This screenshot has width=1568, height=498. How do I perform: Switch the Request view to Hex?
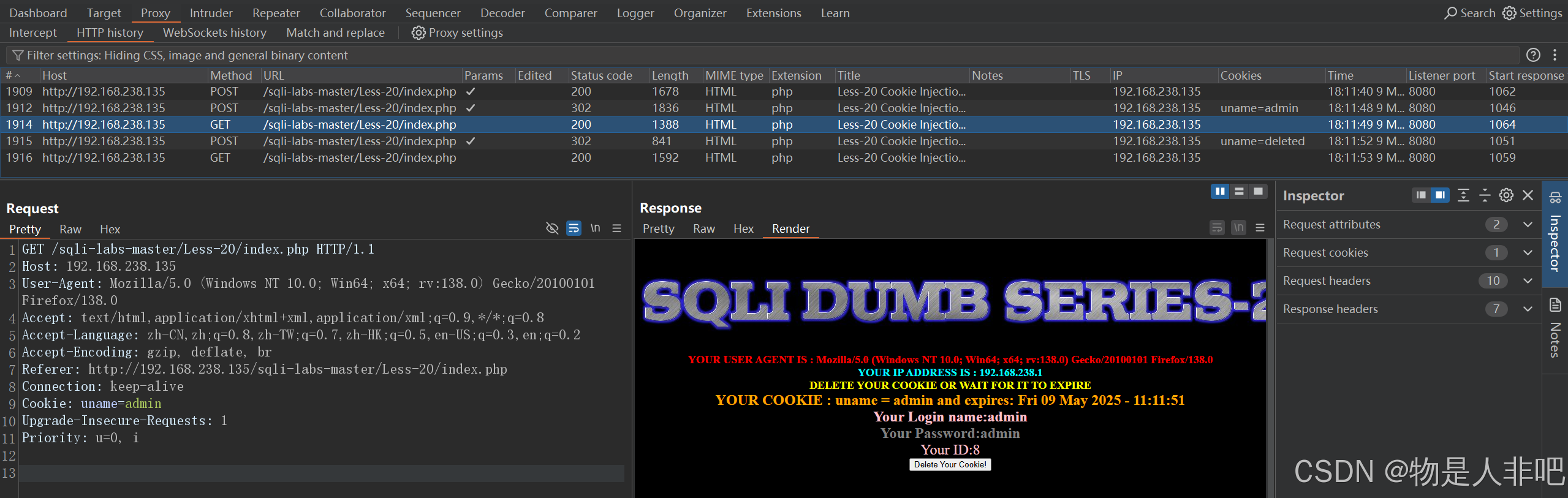click(x=110, y=229)
